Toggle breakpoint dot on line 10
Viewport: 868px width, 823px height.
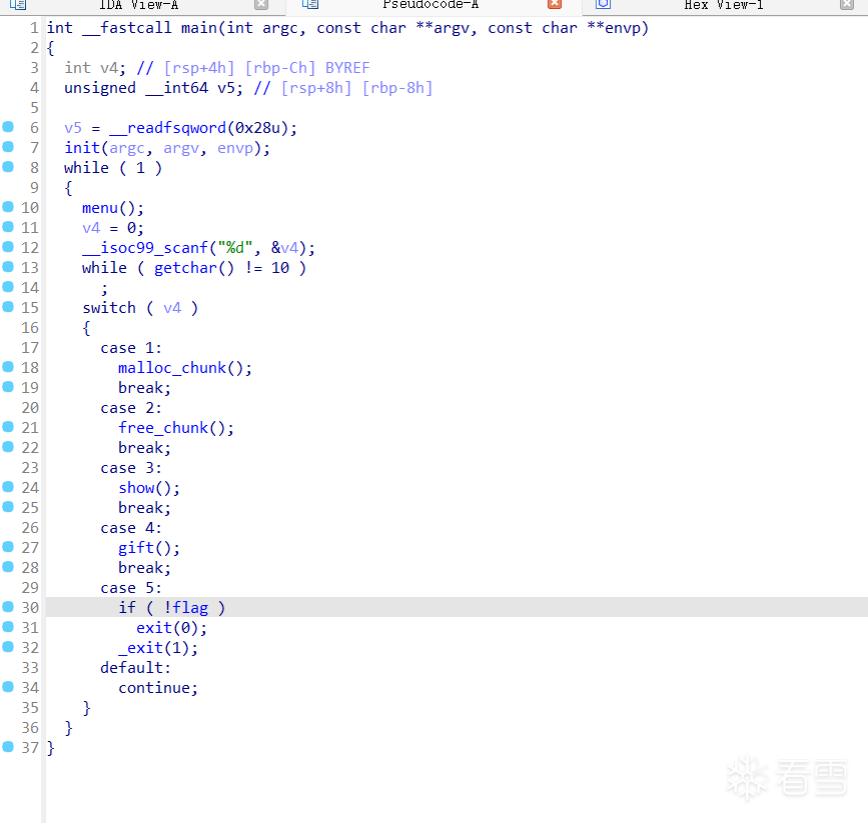click(x=8, y=207)
